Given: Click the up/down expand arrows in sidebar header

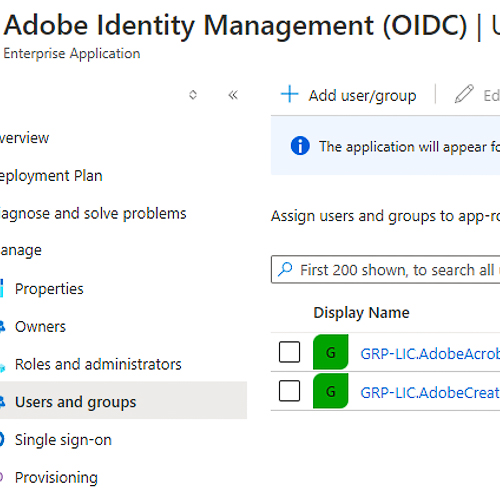Looking at the screenshot, I should (x=193, y=95).
